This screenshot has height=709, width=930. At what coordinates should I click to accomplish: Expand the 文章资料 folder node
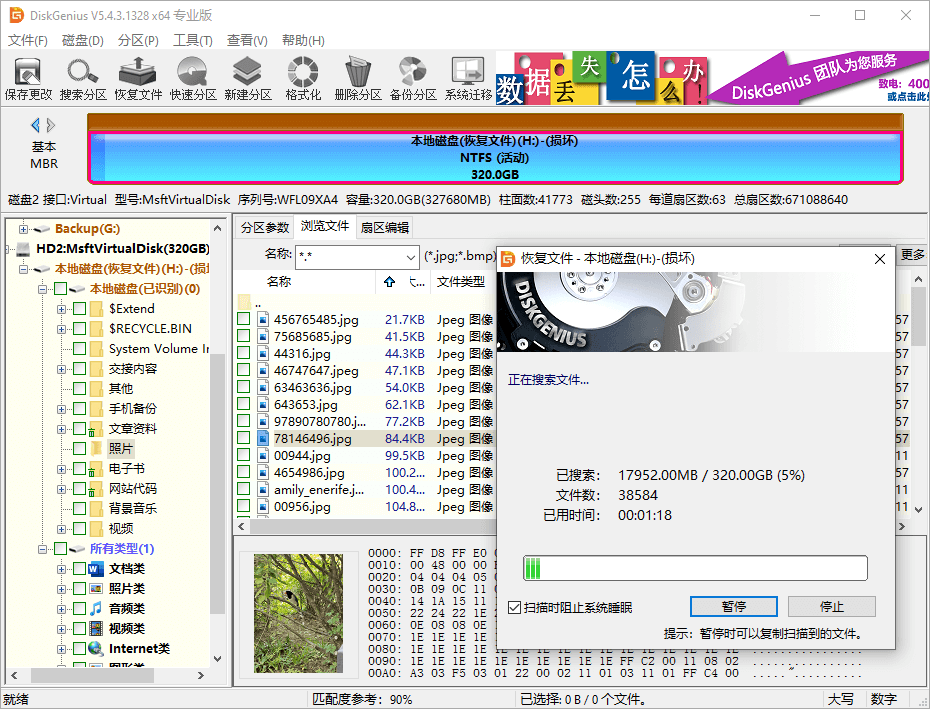click(x=61, y=429)
